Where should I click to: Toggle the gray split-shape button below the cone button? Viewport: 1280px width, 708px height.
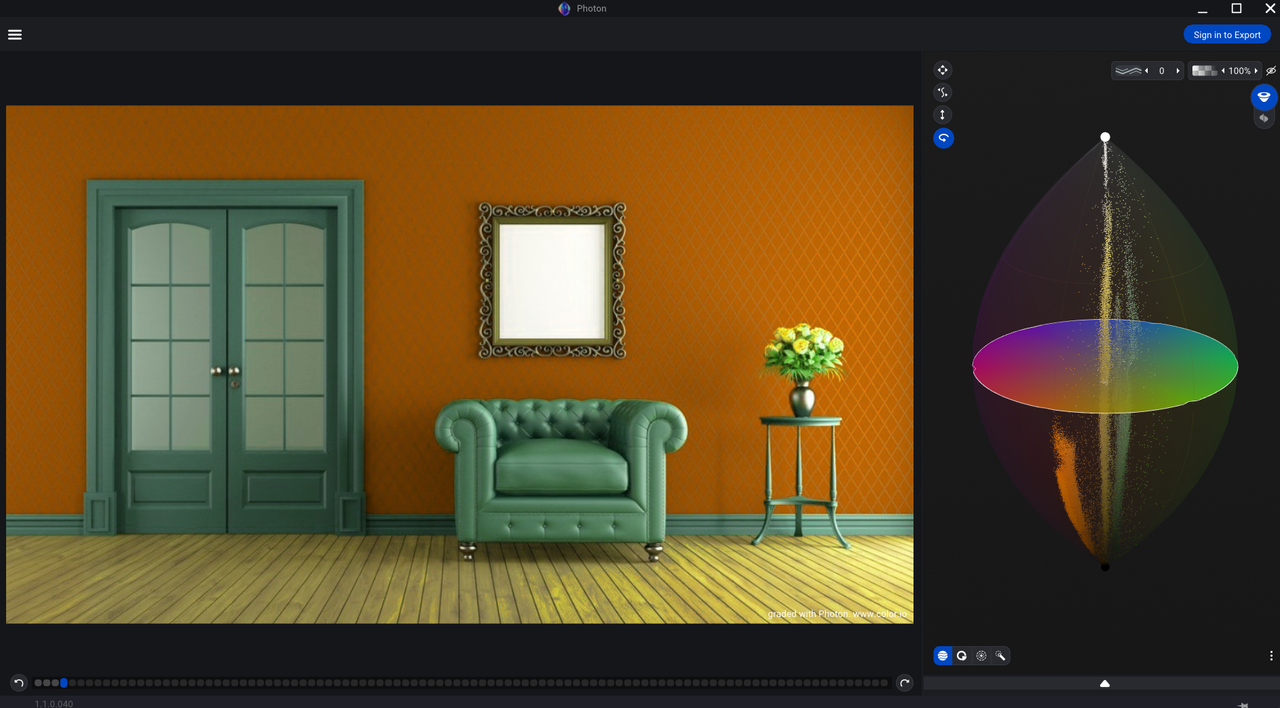point(1264,118)
